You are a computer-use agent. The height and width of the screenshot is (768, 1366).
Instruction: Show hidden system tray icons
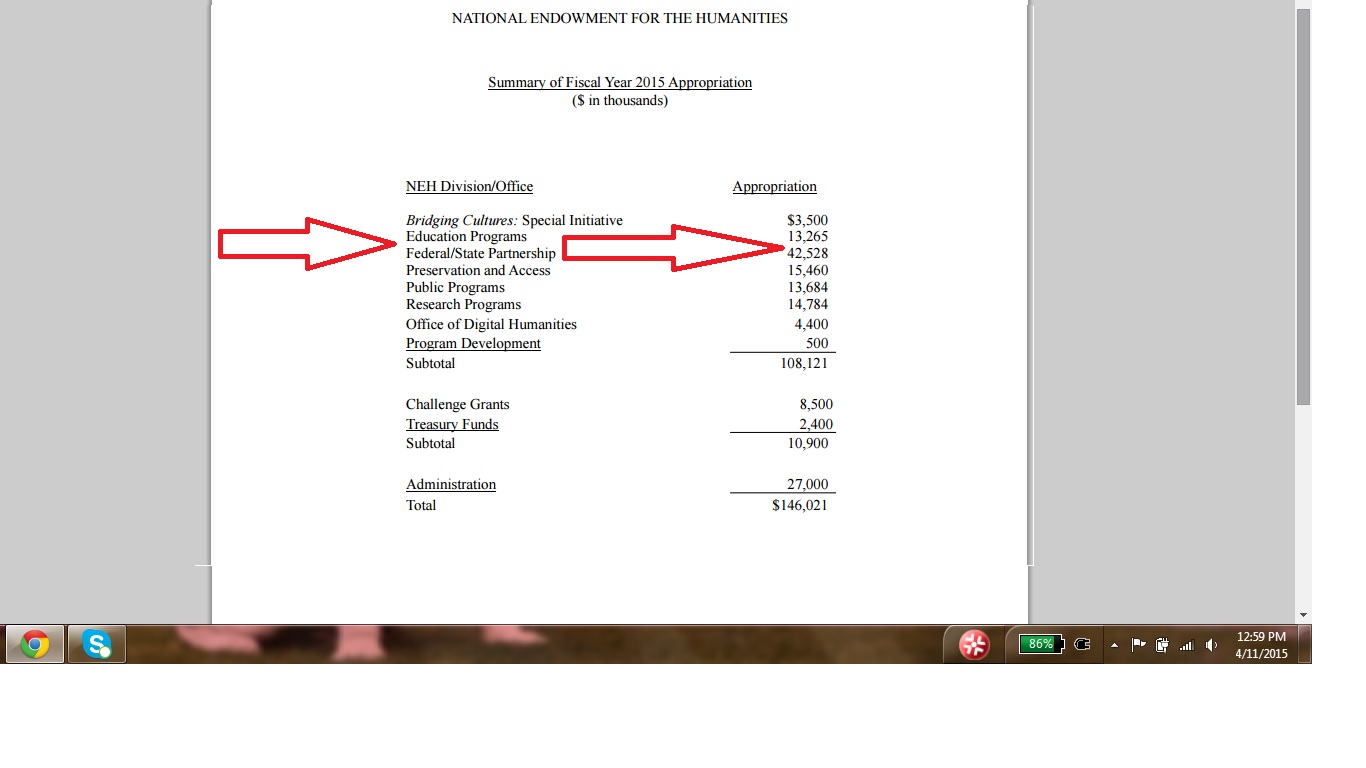click(x=1114, y=645)
